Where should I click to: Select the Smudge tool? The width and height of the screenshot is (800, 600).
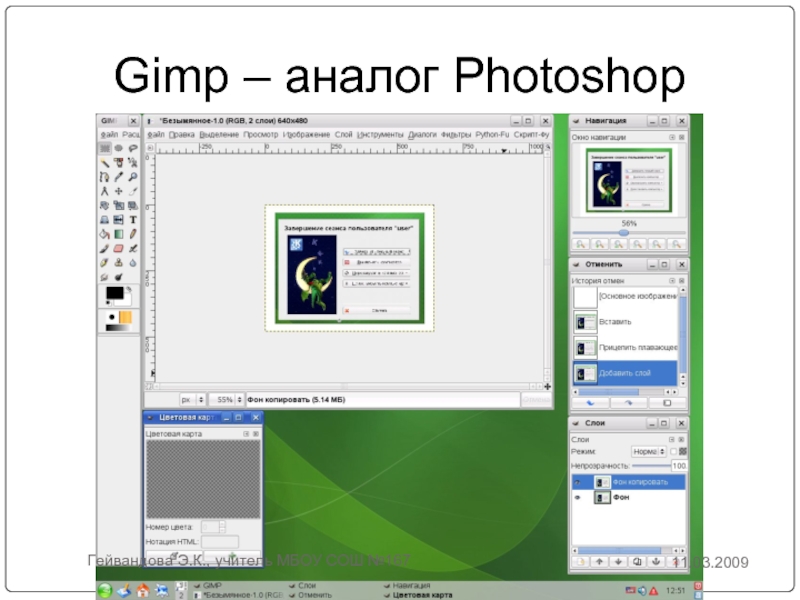(x=105, y=277)
